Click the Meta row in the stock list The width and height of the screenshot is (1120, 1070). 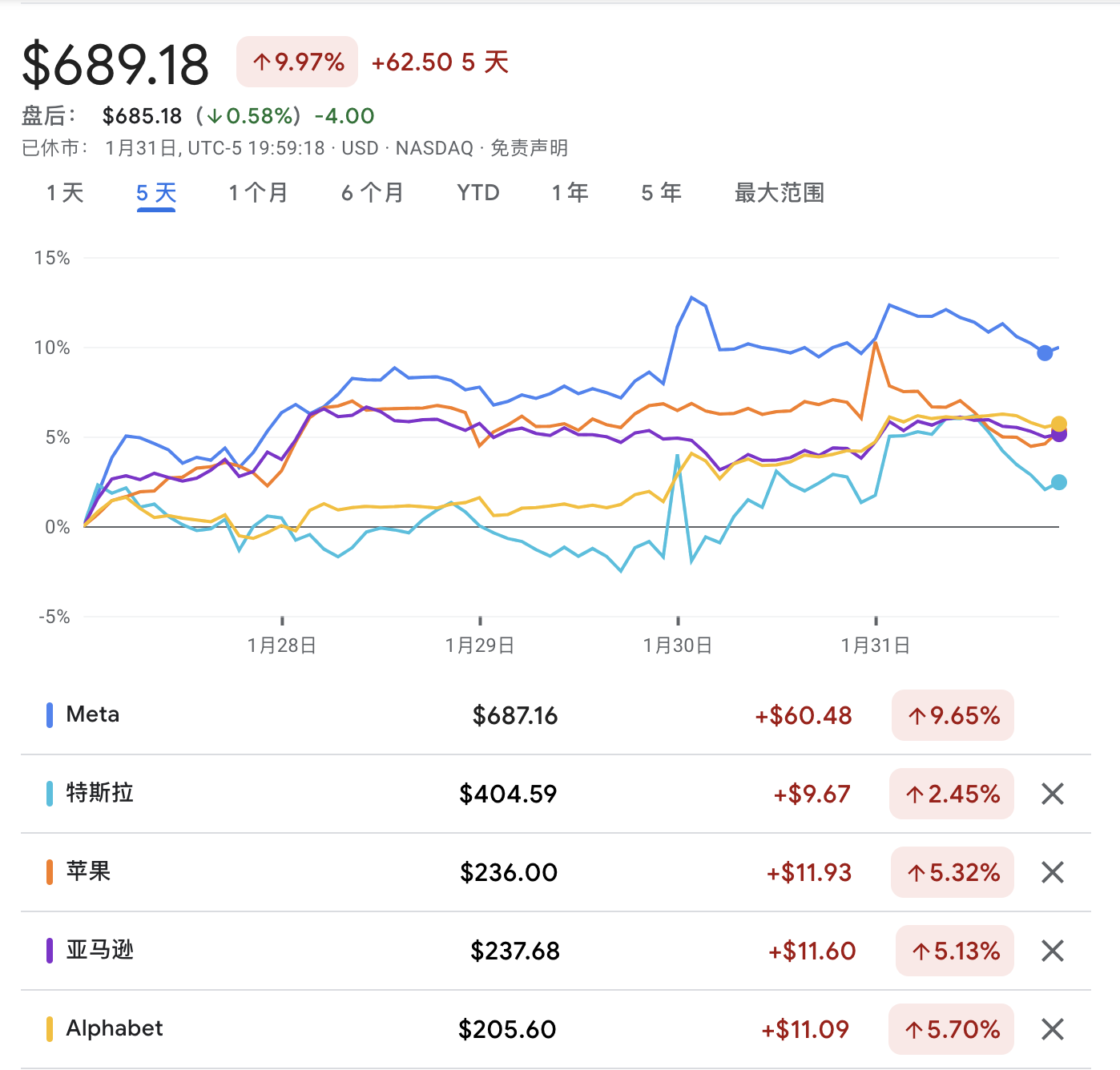tap(320, 714)
